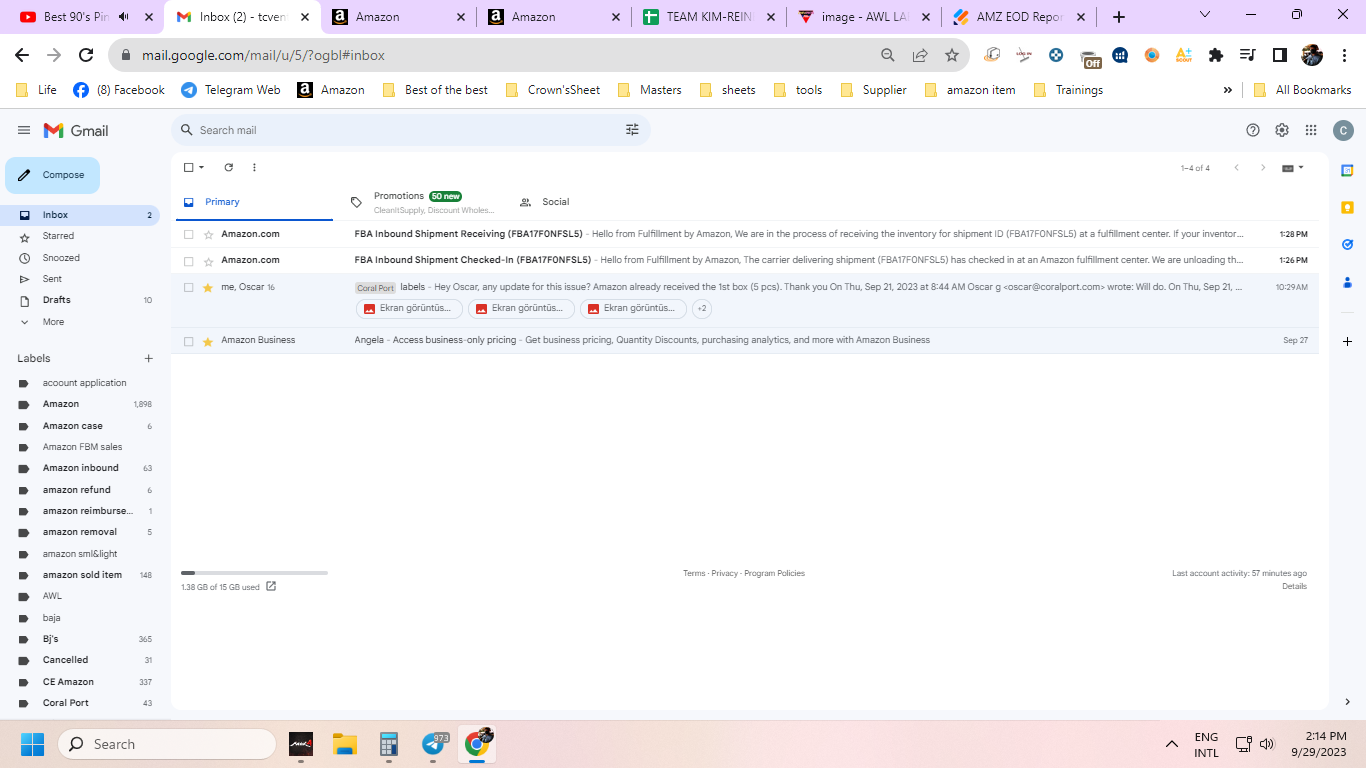Go back with the Chrome back arrow
This screenshot has height=768, width=1366.
(22, 55)
